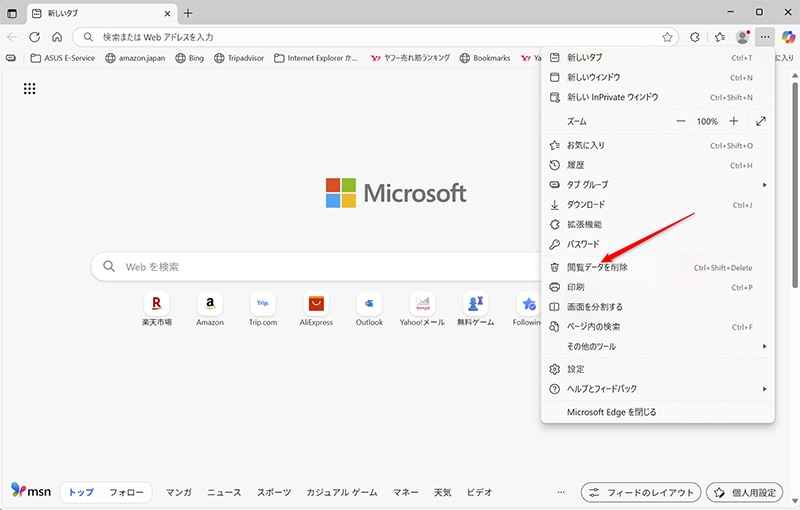
Task: Open the Bing bookmark
Action: pyautogui.click(x=189, y=58)
